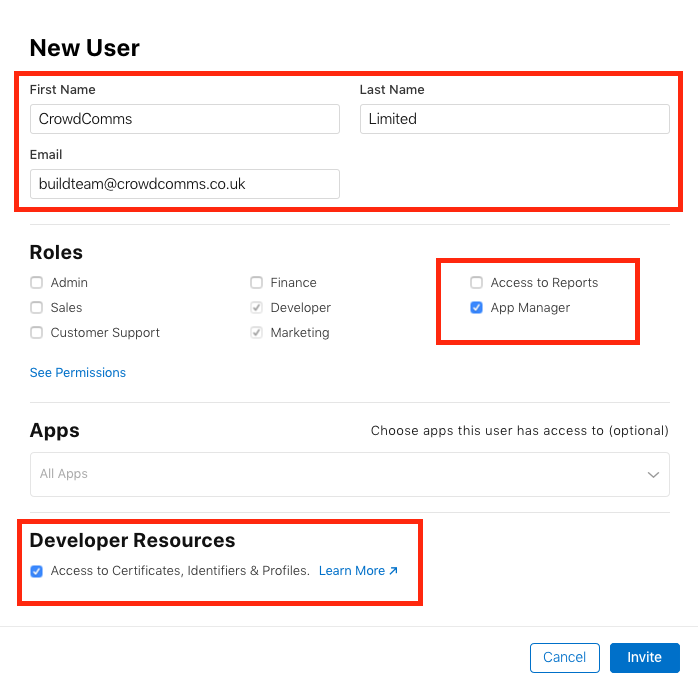Click the First Name input field

185,119
